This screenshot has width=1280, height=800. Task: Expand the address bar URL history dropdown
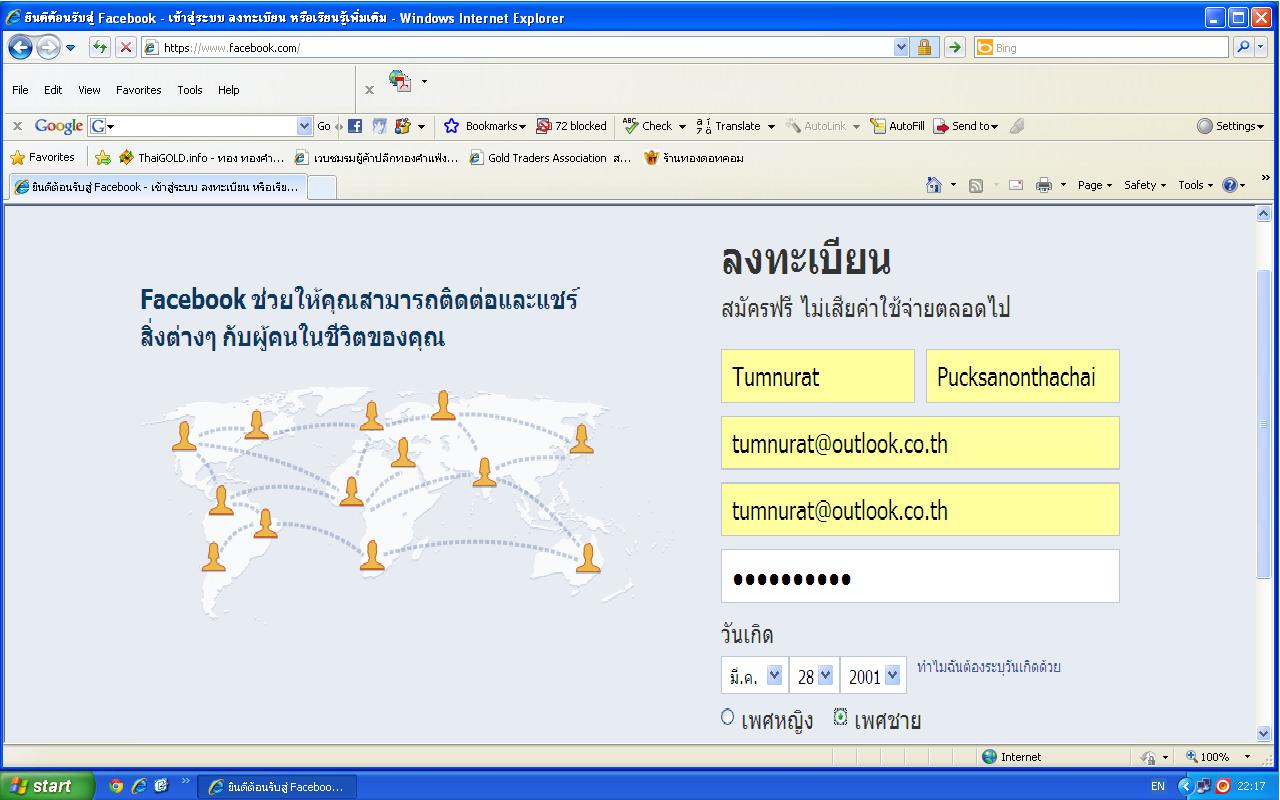(x=902, y=47)
